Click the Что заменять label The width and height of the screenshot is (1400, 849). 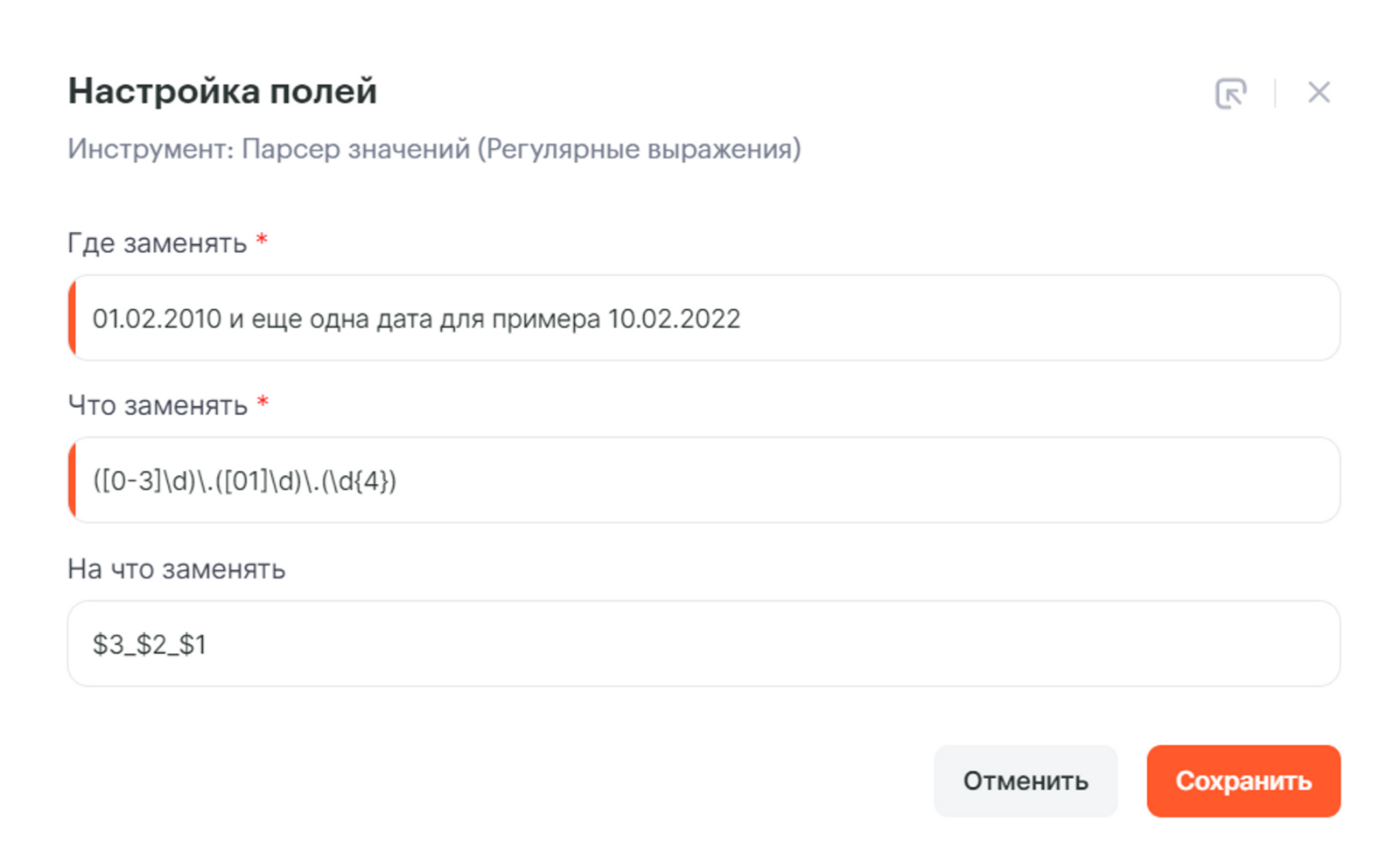pyautogui.click(x=157, y=405)
